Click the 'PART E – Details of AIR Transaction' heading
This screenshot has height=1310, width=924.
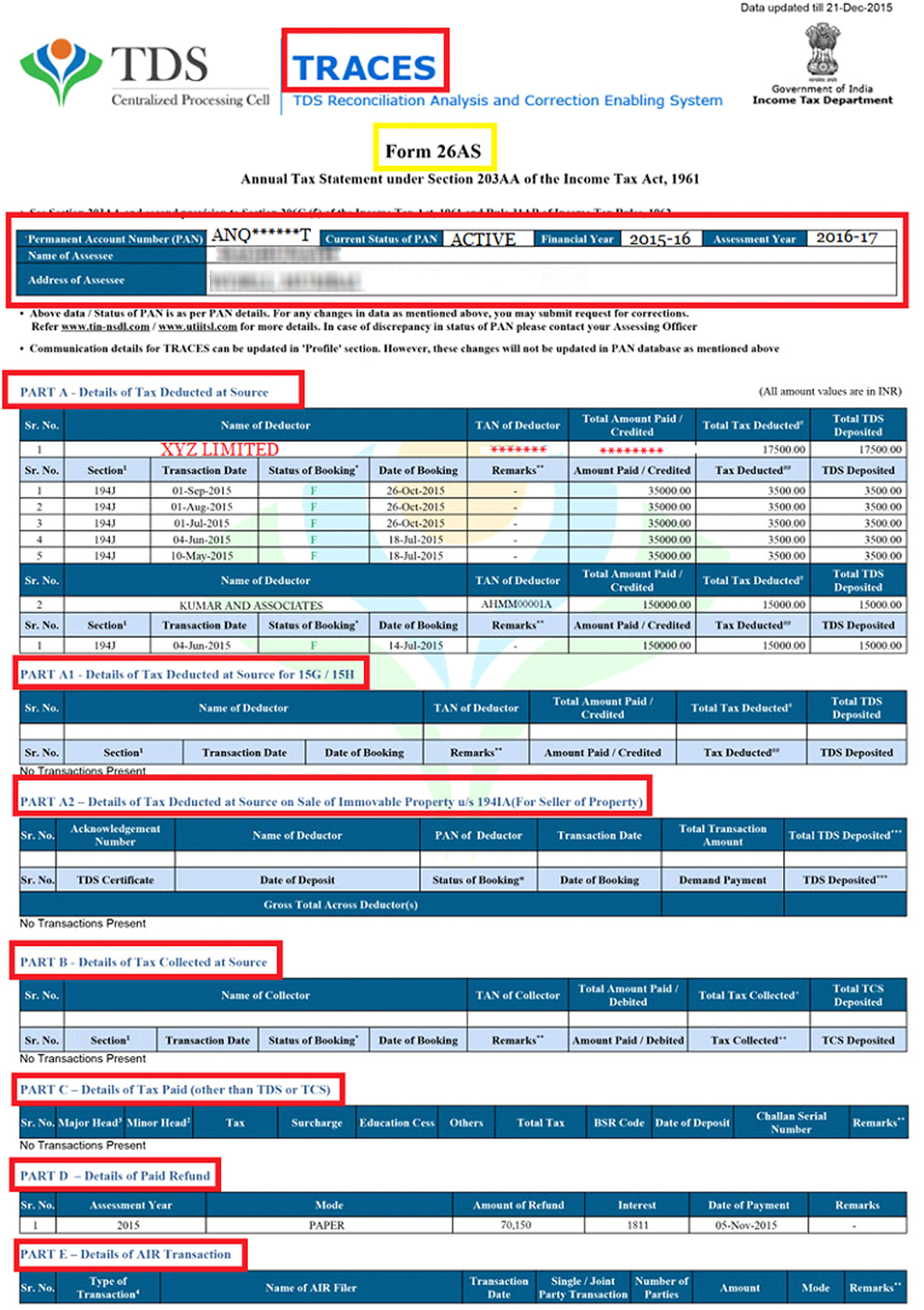point(126,1254)
